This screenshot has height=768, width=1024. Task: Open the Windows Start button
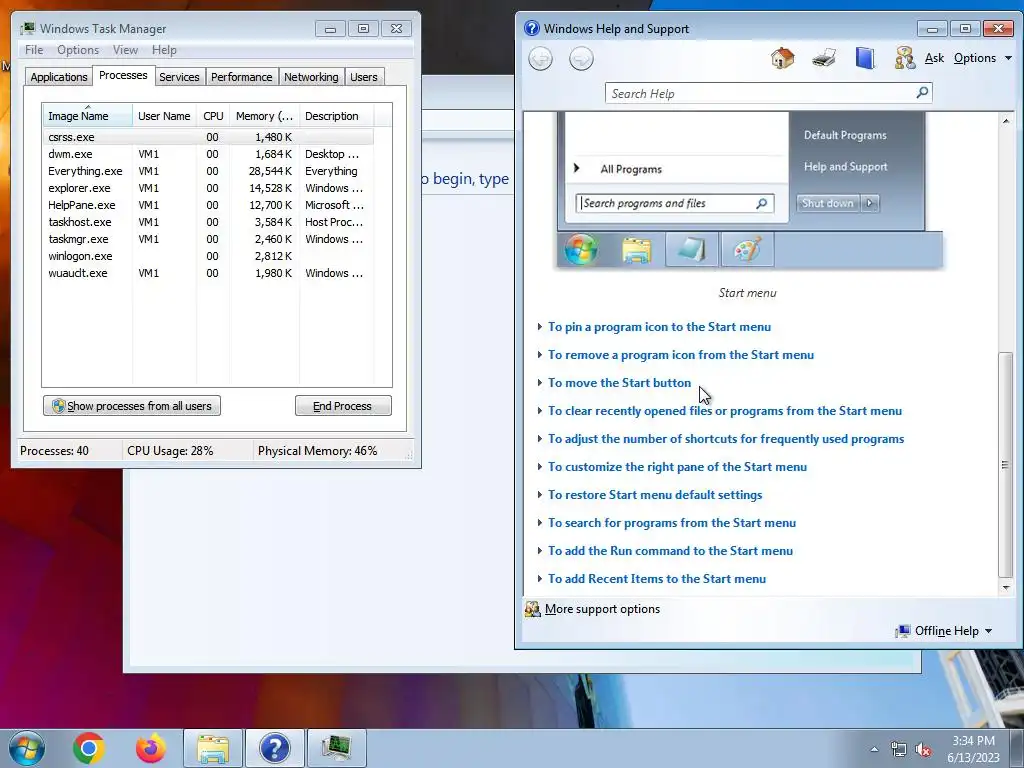[27, 748]
